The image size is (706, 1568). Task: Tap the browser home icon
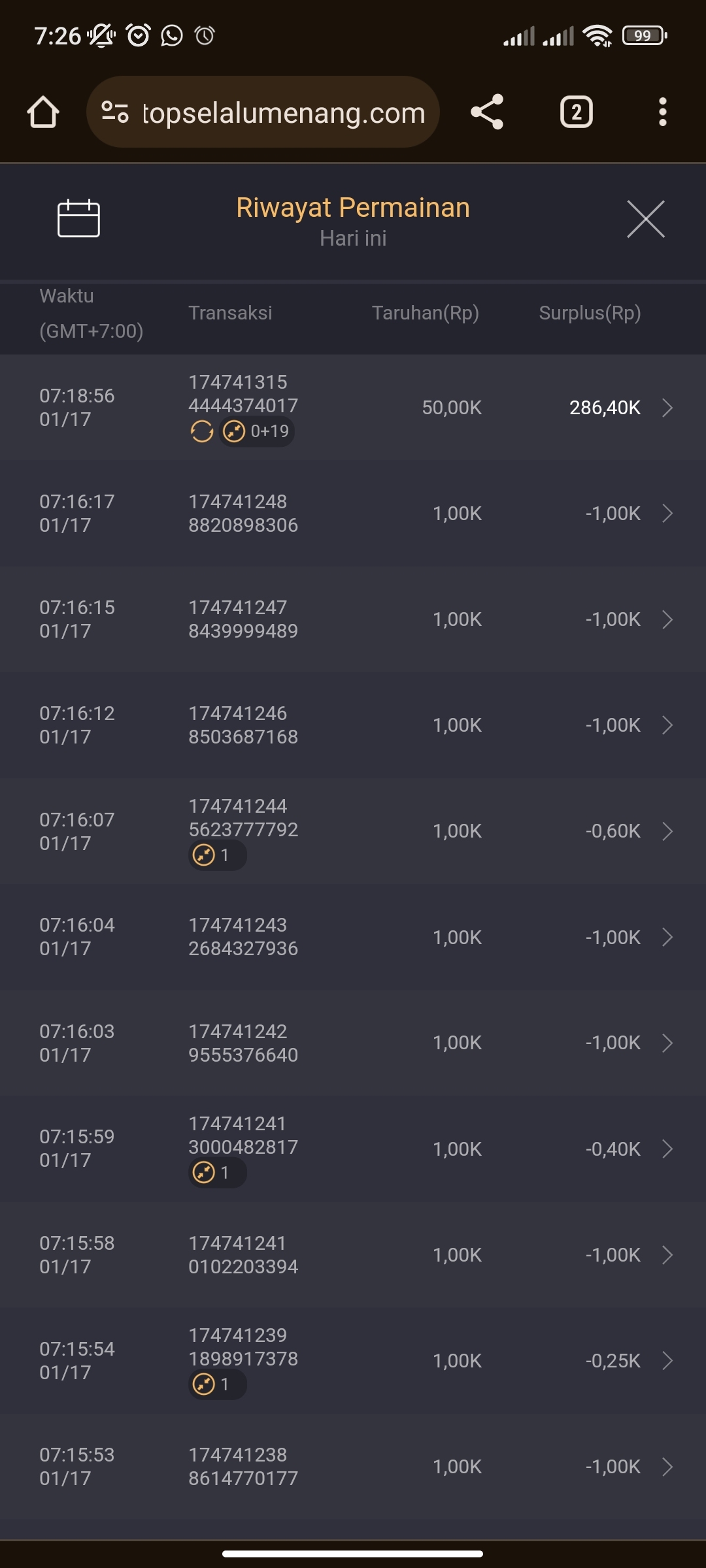coord(43,112)
